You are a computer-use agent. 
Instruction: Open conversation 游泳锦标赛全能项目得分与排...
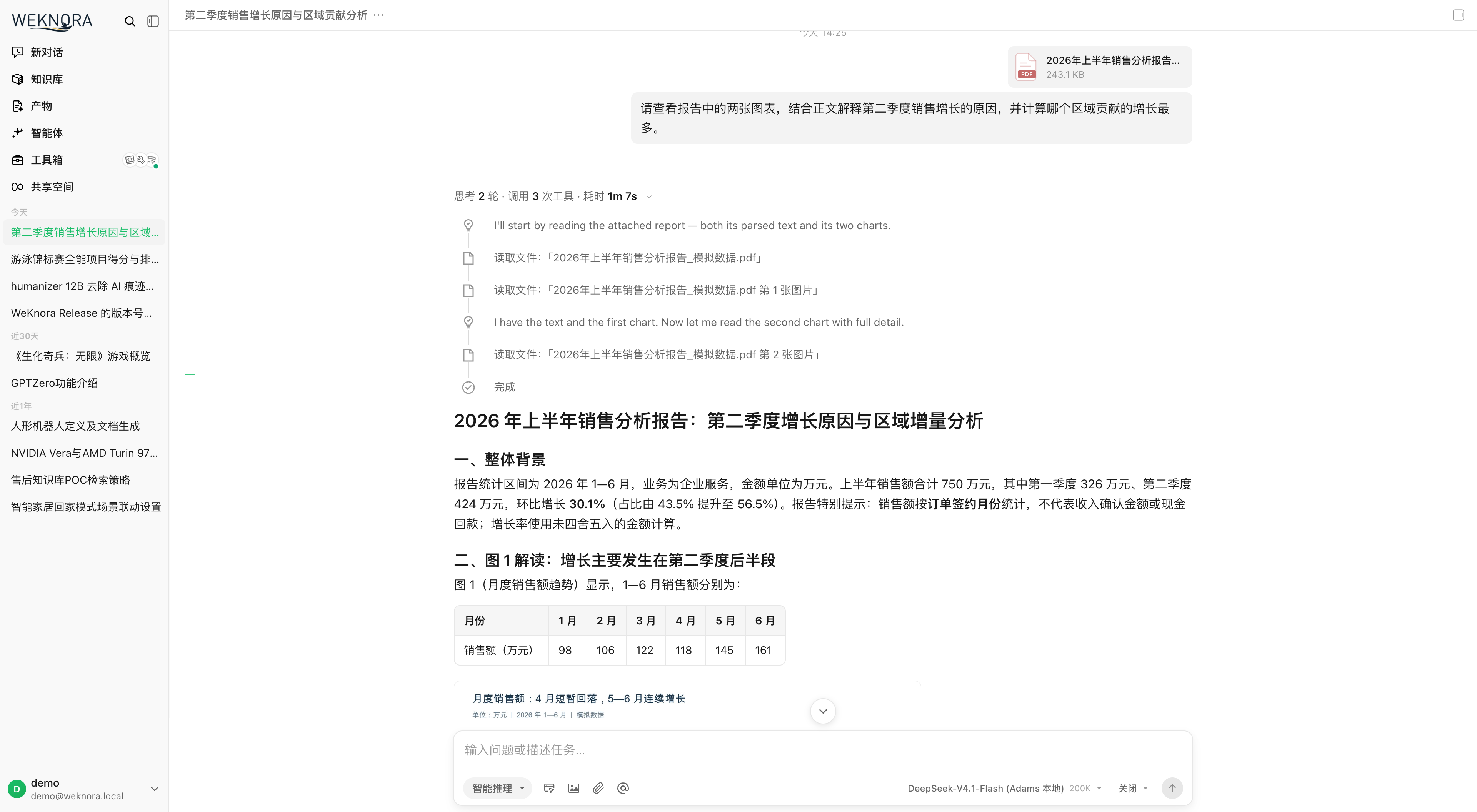[x=84, y=259]
